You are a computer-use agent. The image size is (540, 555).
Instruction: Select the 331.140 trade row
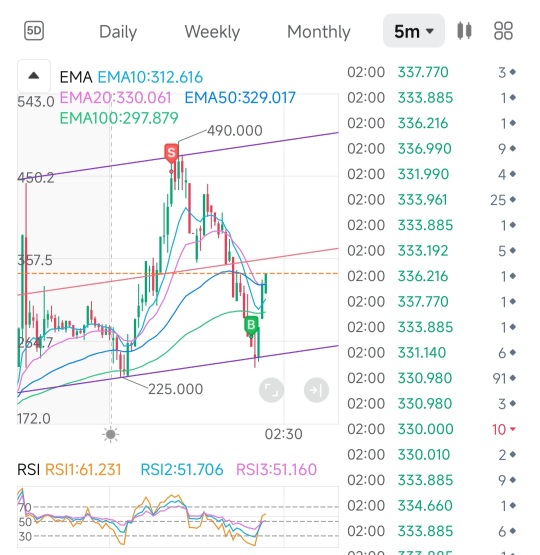(431, 353)
